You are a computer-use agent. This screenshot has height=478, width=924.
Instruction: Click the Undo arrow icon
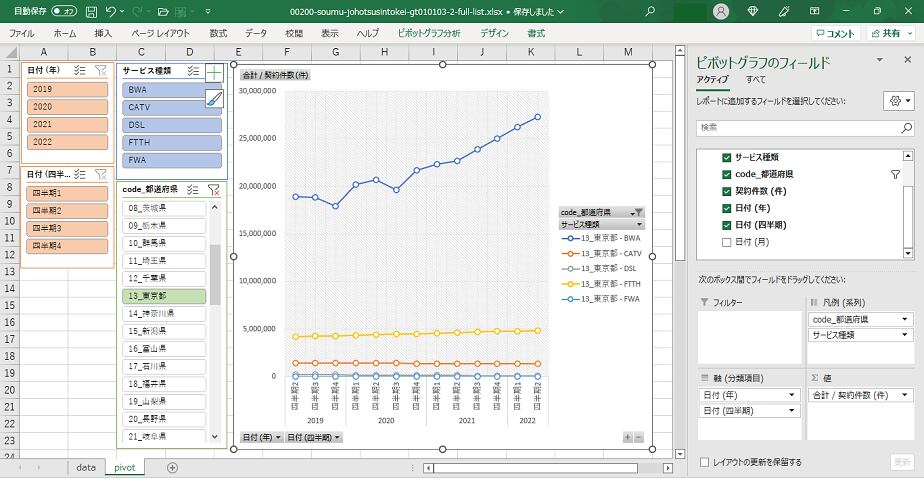tap(111, 11)
